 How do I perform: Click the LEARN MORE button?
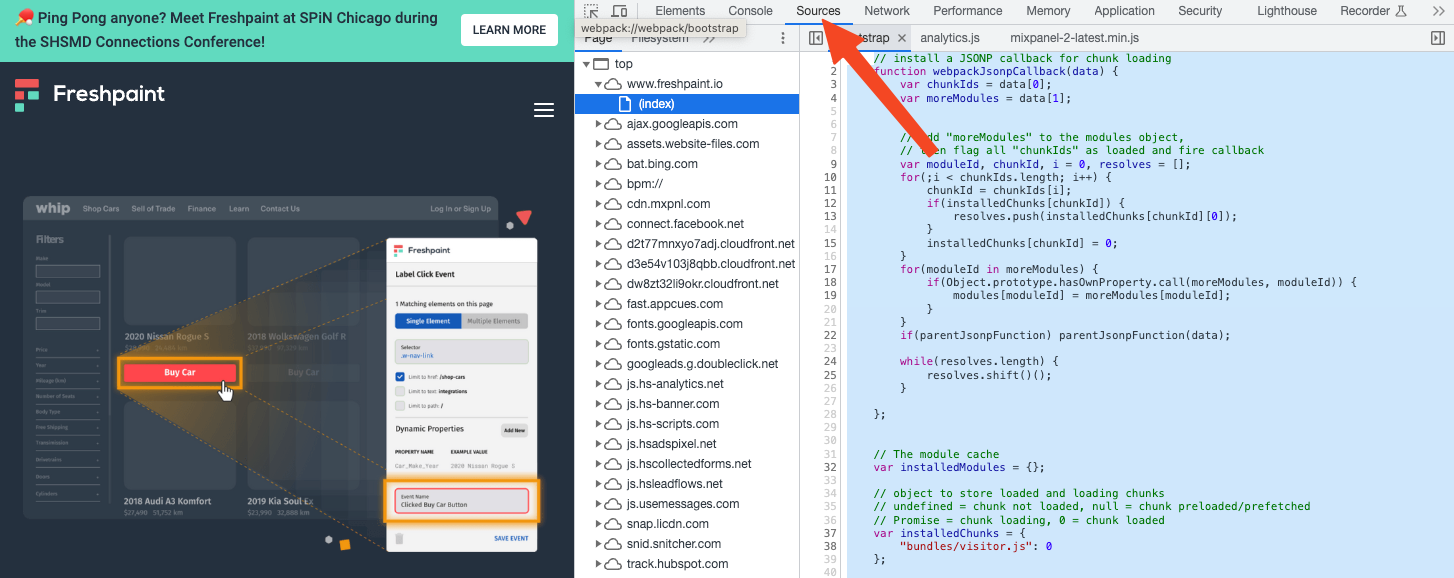[x=509, y=30]
